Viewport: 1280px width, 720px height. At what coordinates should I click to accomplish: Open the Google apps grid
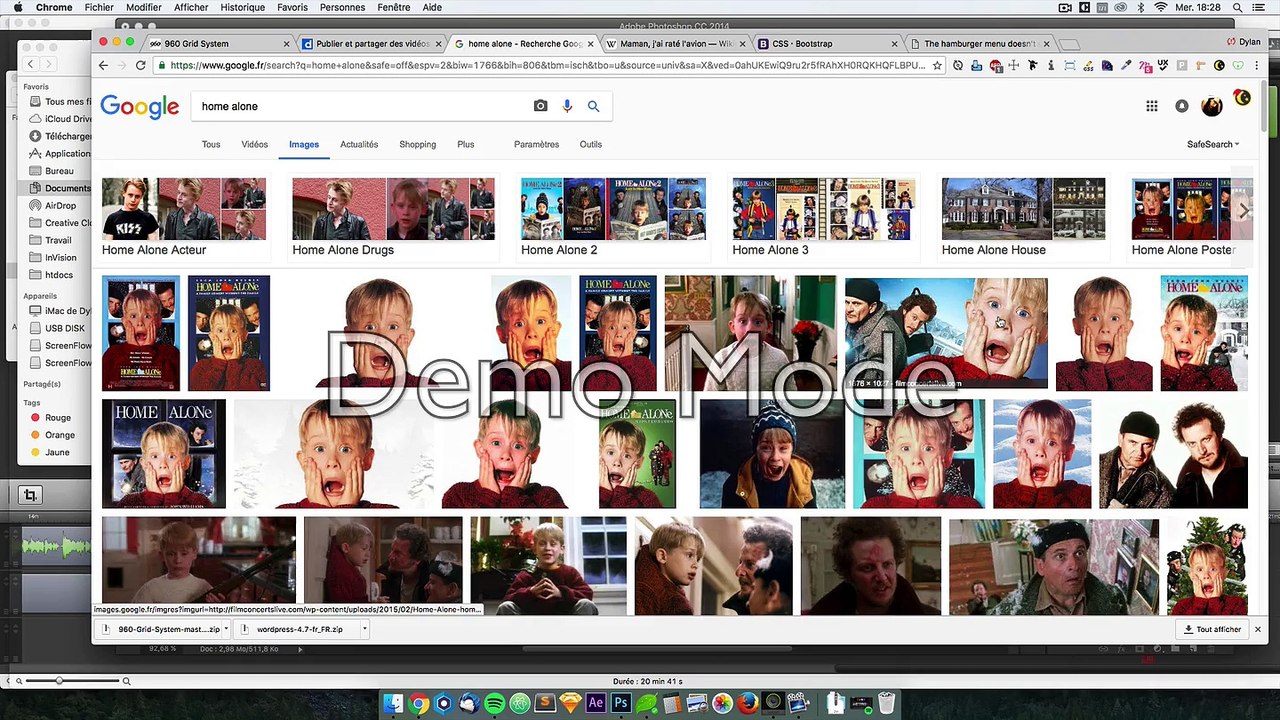pyautogui.click(x=1152, y=106)
